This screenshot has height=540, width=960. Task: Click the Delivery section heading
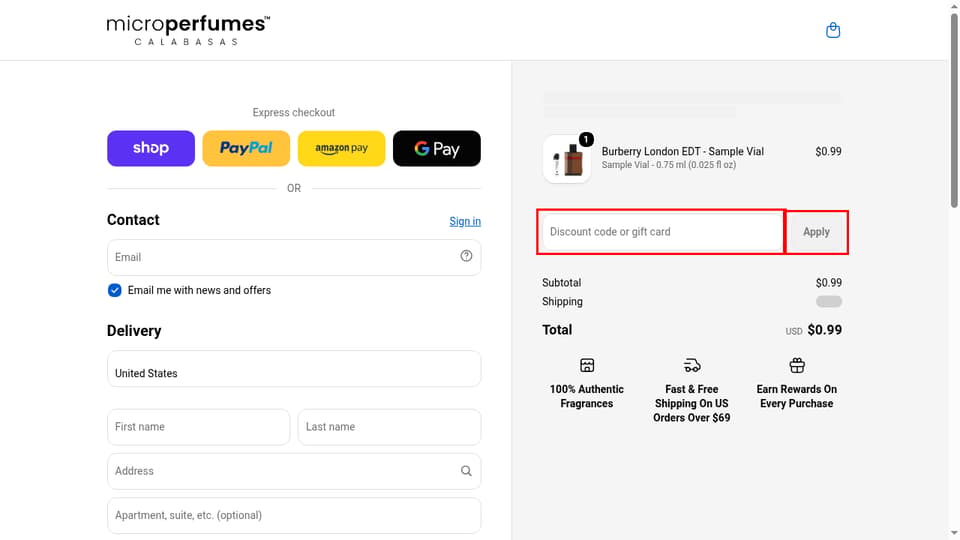point(134,331)
